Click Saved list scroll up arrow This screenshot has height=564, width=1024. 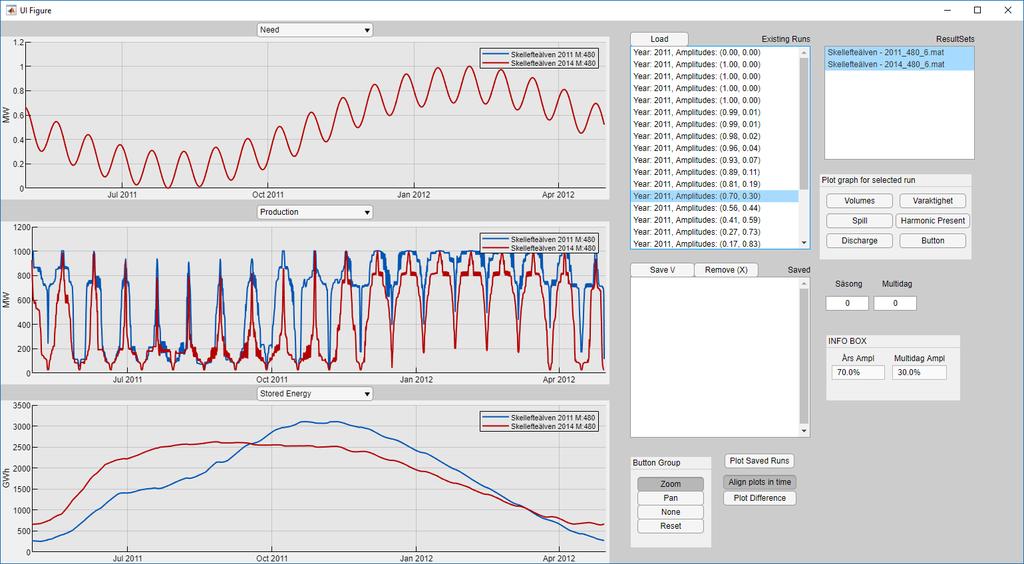pyautogui.click(x=804, y=283)
